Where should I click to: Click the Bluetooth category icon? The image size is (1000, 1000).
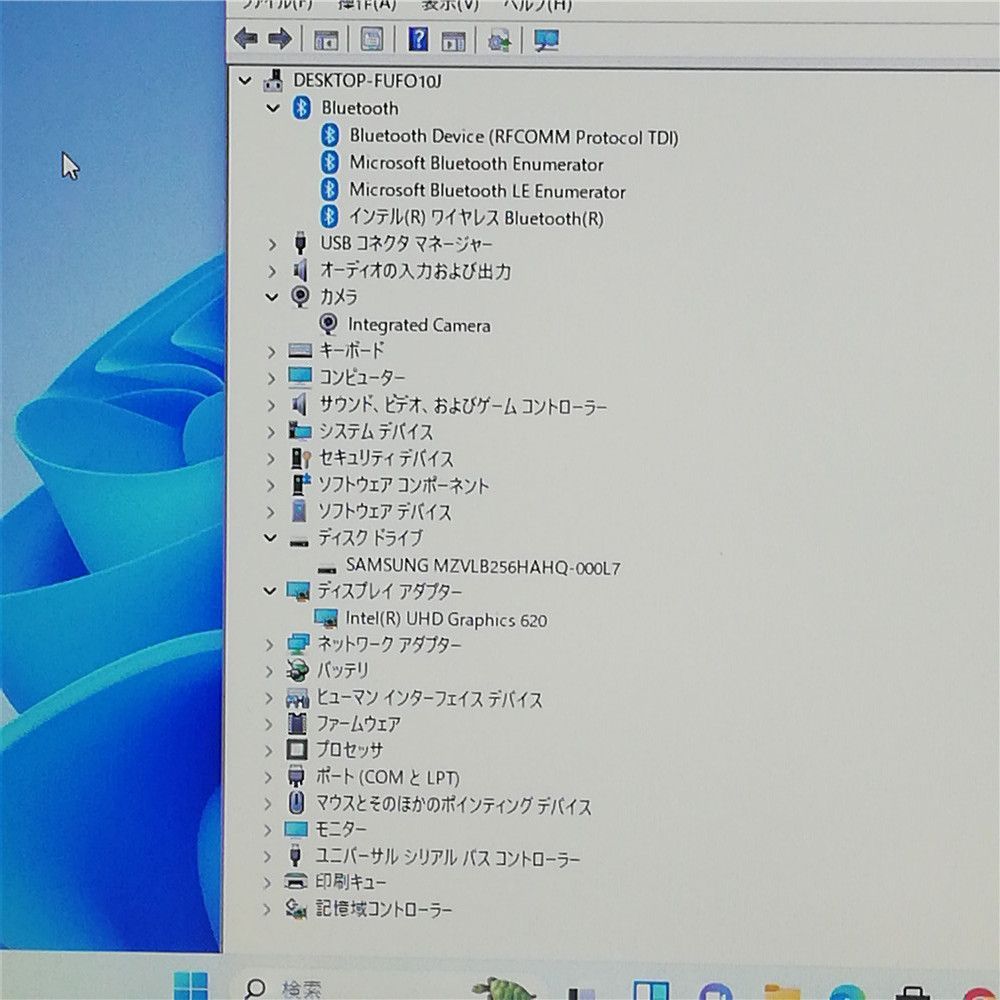pyautogui.click(x=302, y=108)
